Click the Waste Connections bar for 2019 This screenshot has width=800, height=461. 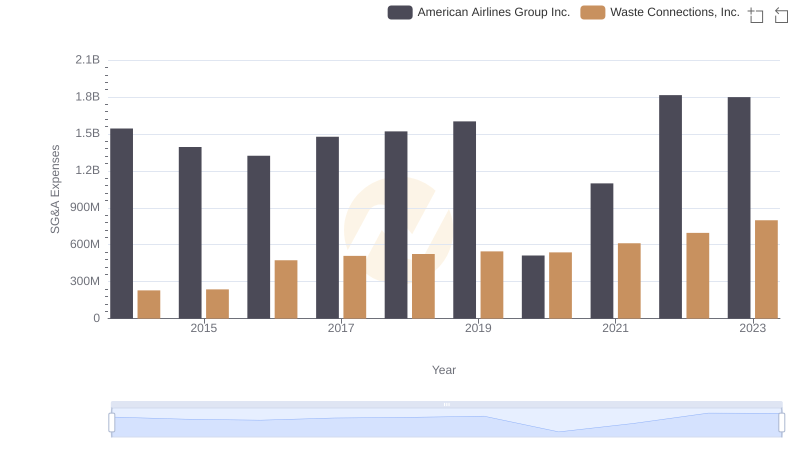coord(492,285)
